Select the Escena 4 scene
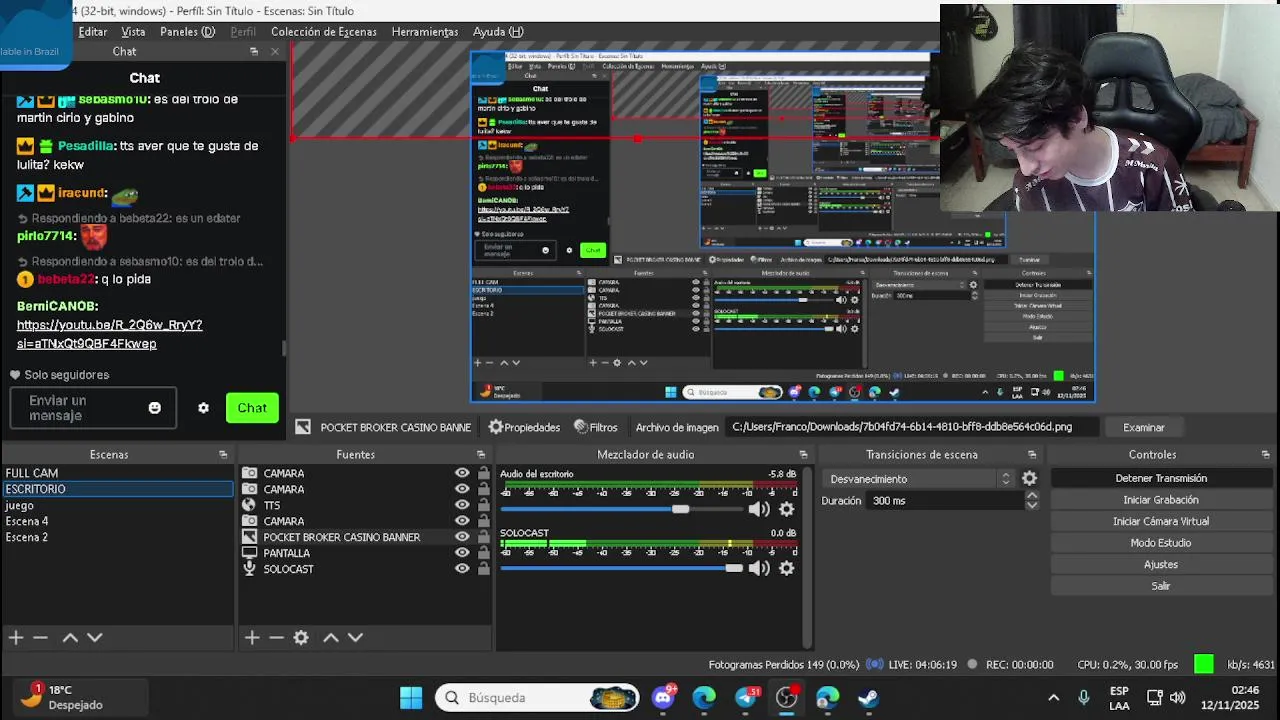 [x=118, y=521]
